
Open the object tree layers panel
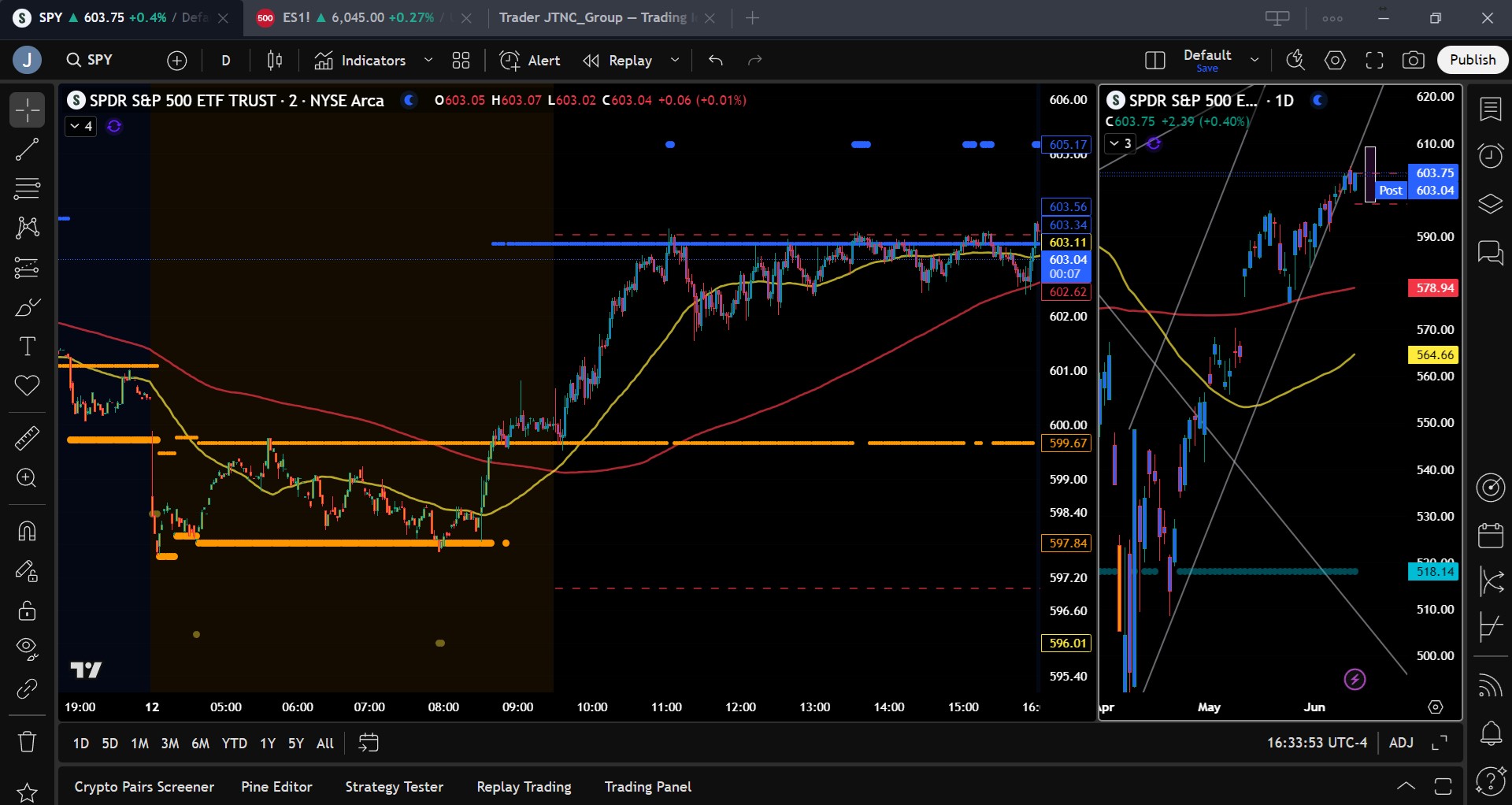(x=1490, y=204)
